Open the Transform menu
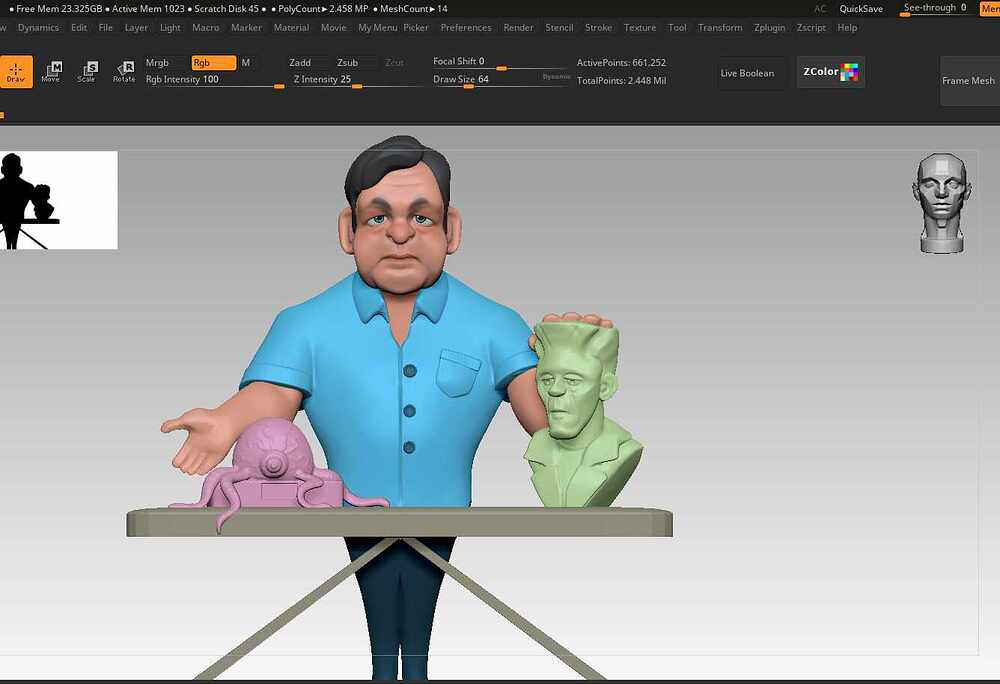Viewport: 1000px width, 684px height. pyautogui.click(x=720, y=27)
